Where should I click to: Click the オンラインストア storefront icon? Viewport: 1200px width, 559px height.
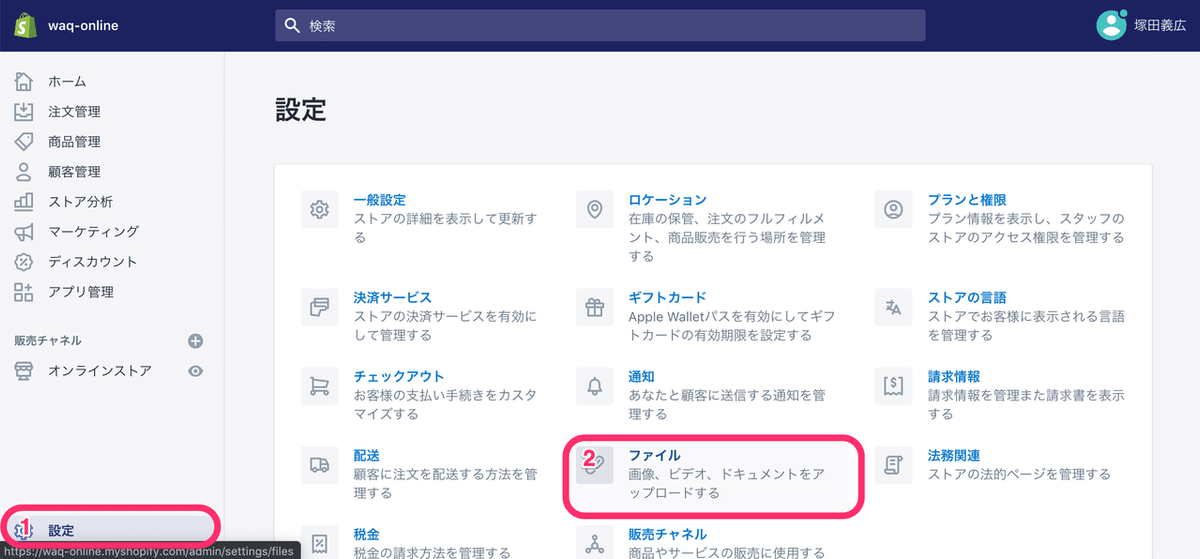[x=24, y=371]
